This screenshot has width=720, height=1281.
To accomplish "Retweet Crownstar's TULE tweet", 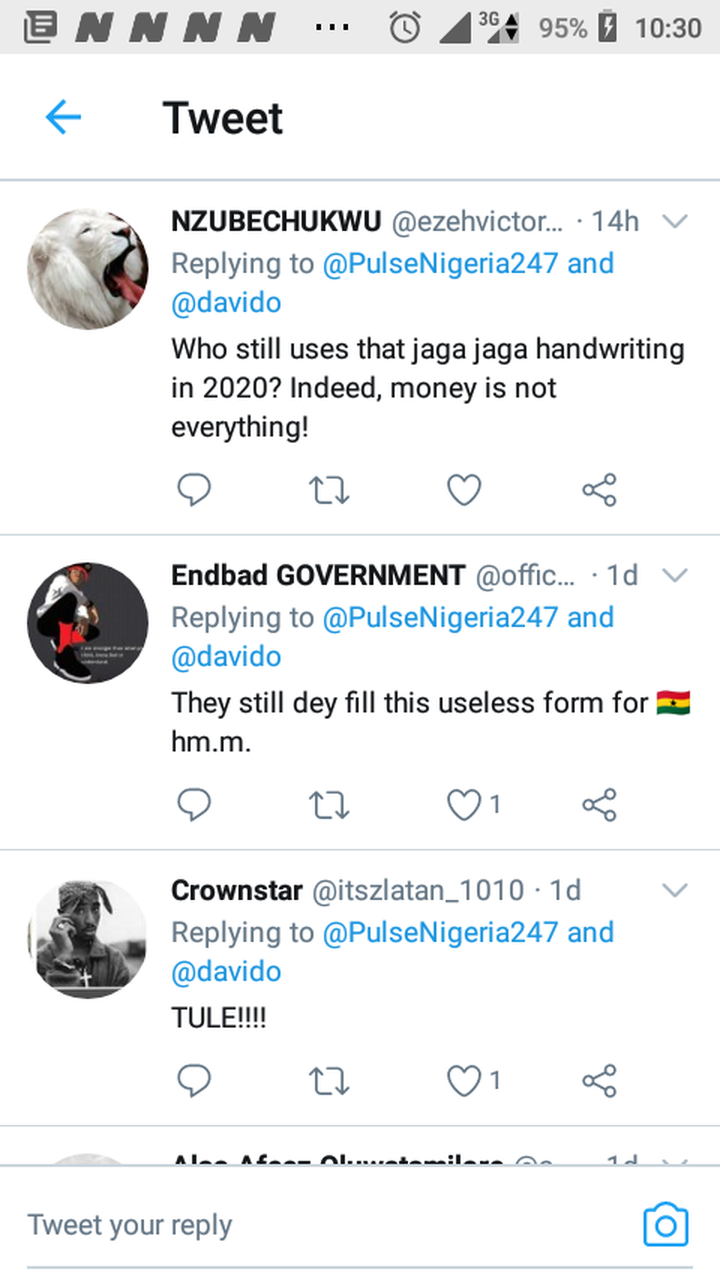I will point(329,1080).
